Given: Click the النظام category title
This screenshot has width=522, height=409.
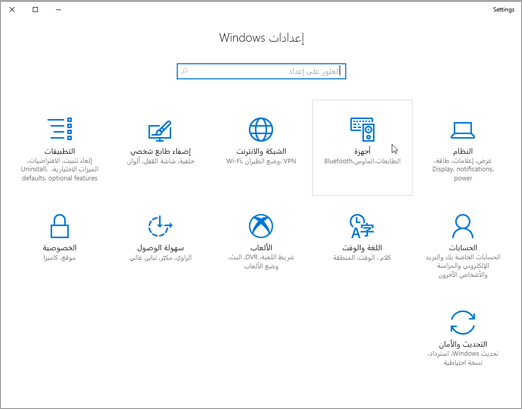Looking at the screenshot, I should tap(463, 152).
